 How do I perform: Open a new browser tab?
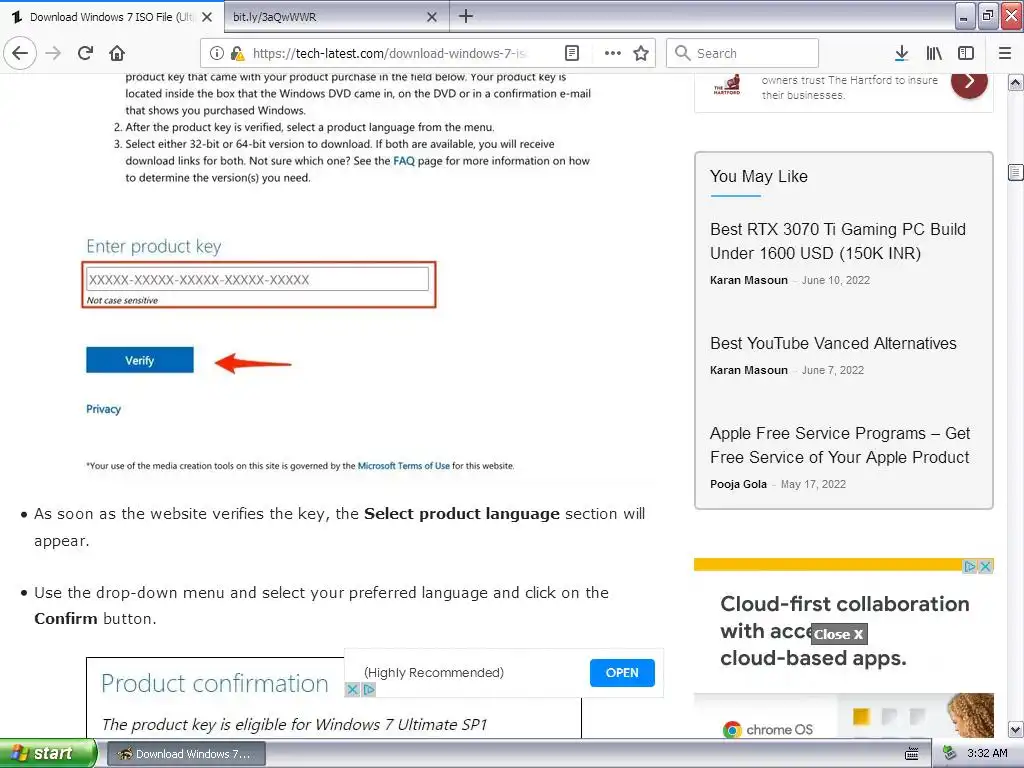(x=466, y=16)
